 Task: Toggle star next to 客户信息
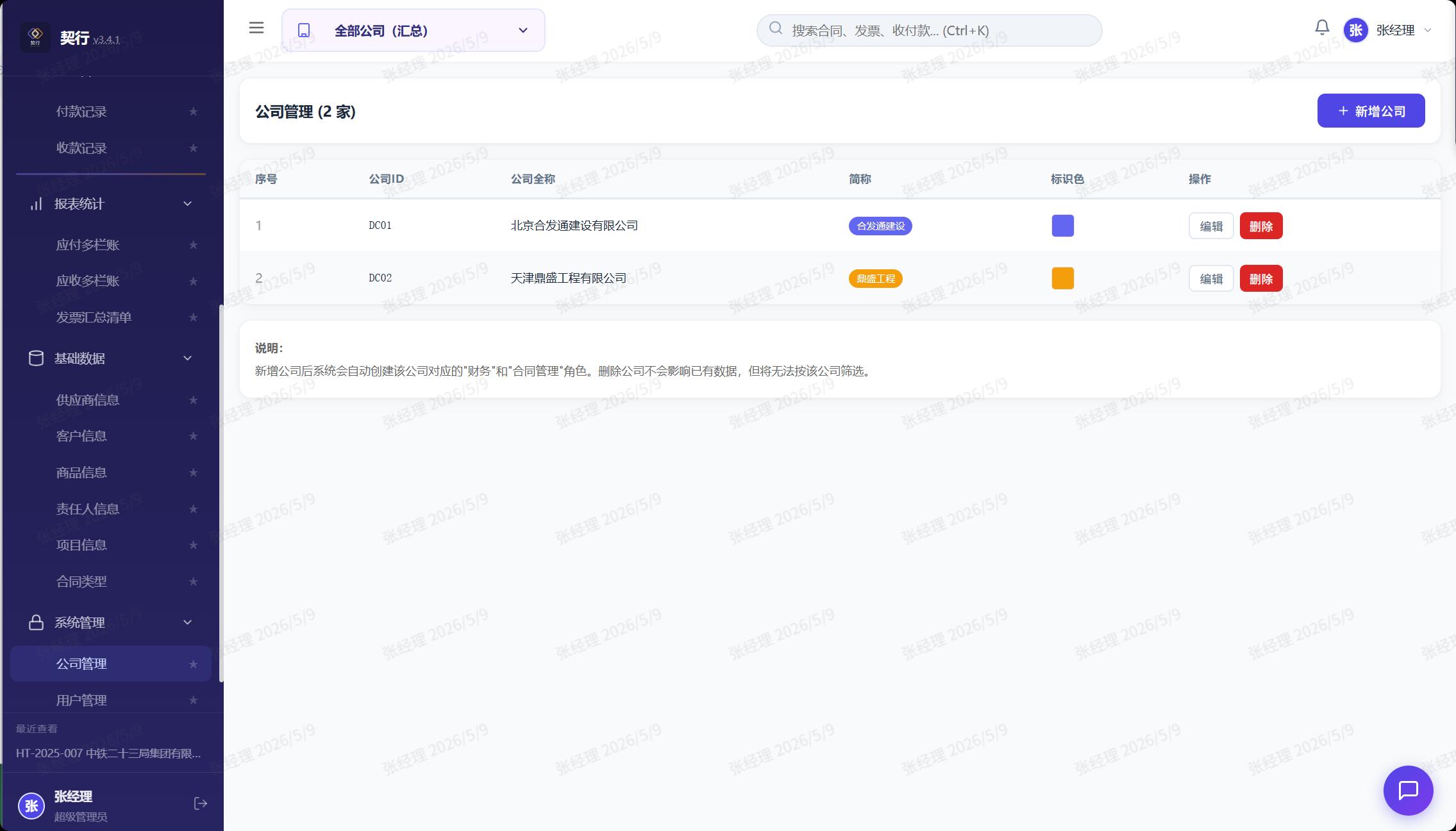point(193,436)
